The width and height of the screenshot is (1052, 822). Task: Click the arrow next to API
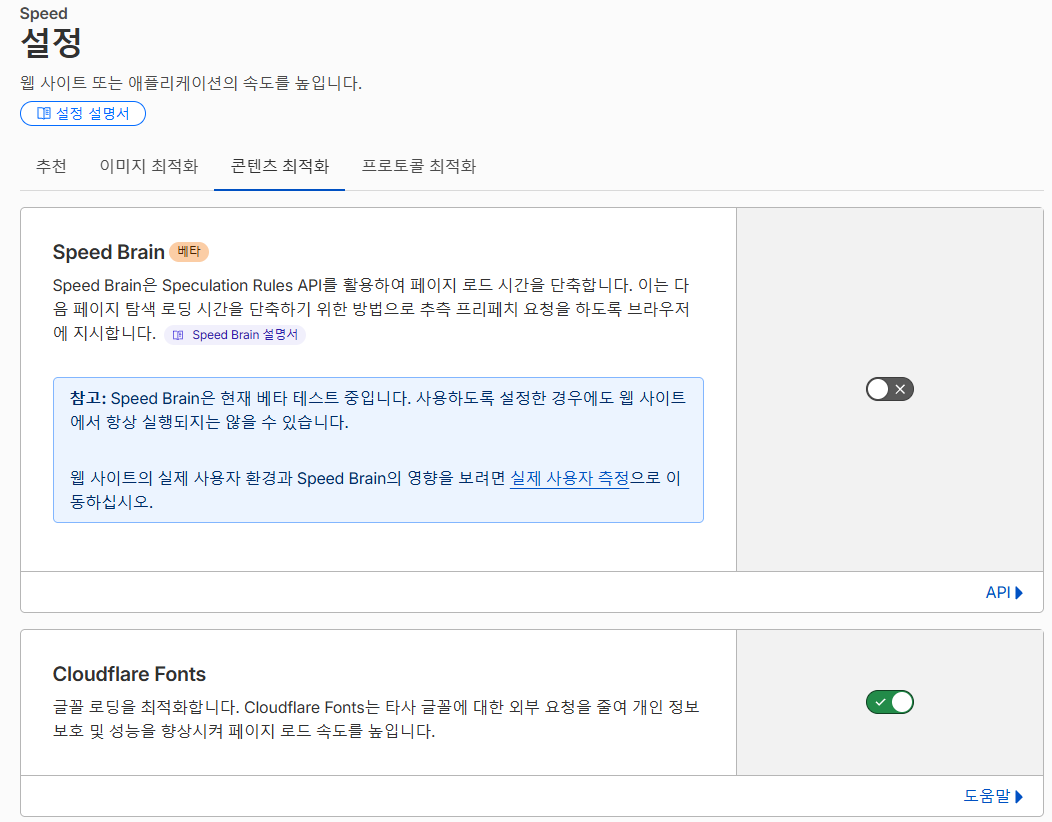point(1019,593)
